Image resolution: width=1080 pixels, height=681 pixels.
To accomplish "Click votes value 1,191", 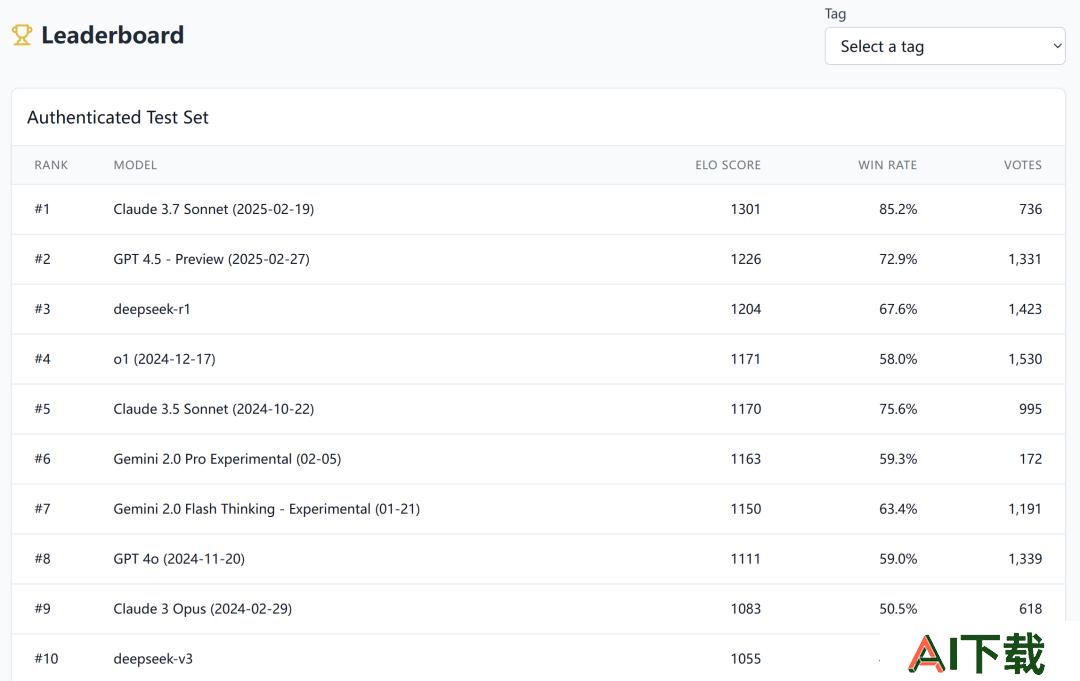I will (1025, 509).
